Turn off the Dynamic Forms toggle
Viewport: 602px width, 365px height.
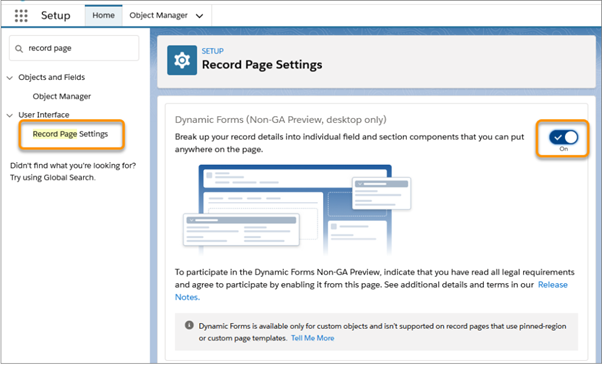563,137
